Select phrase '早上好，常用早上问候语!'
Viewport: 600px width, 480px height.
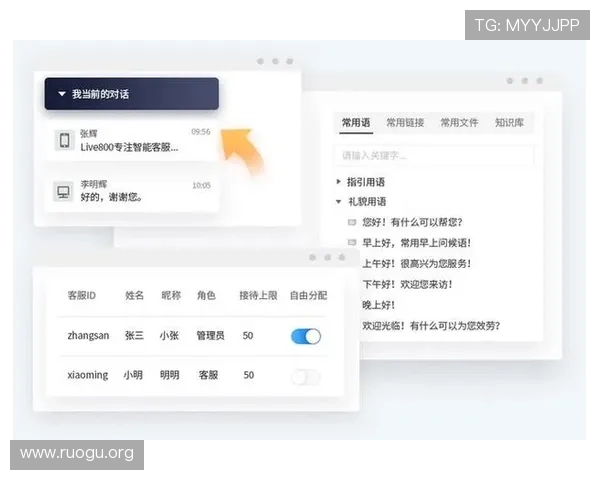point(416,243)
